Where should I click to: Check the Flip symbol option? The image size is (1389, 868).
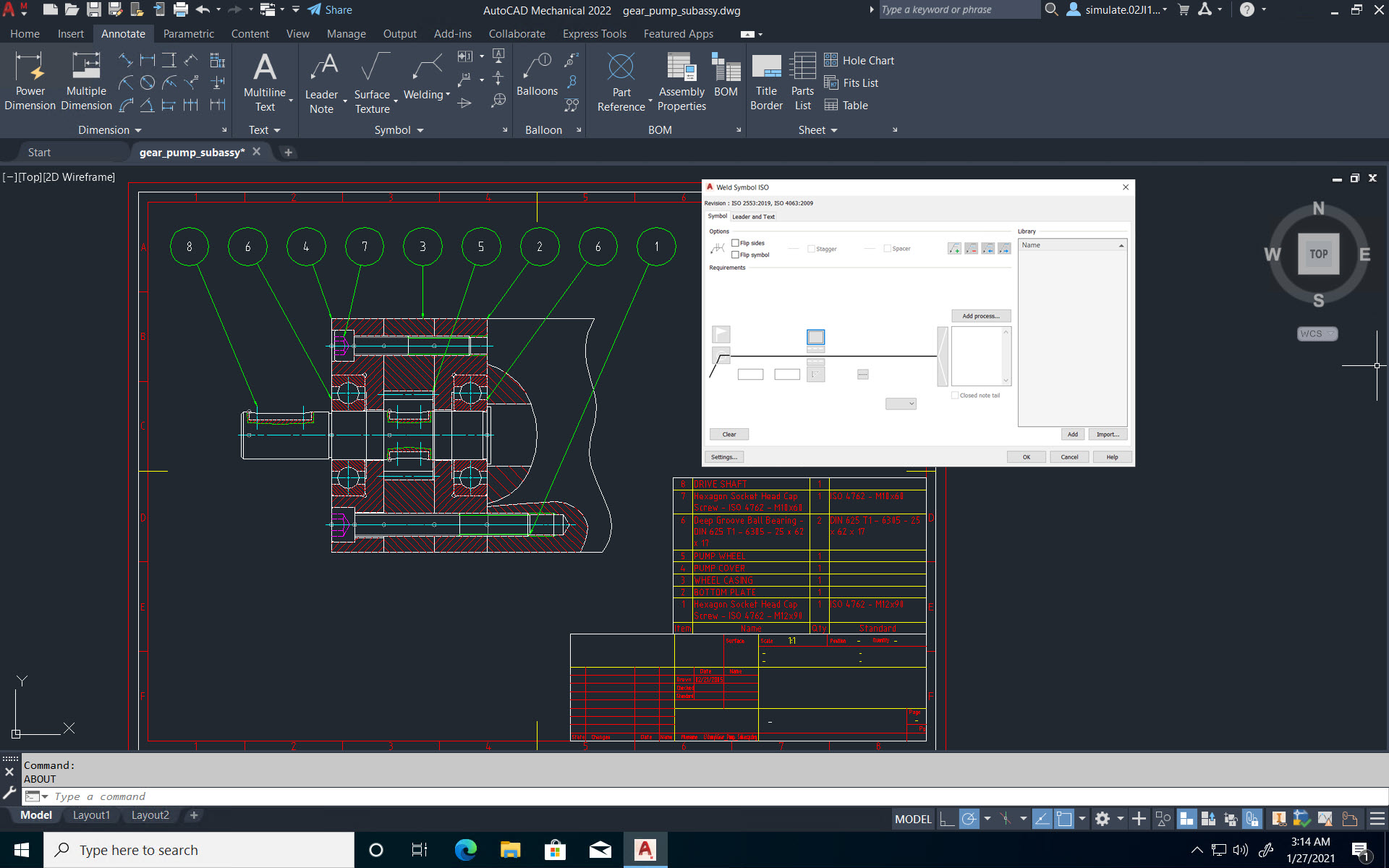click(x=736, y=255)
